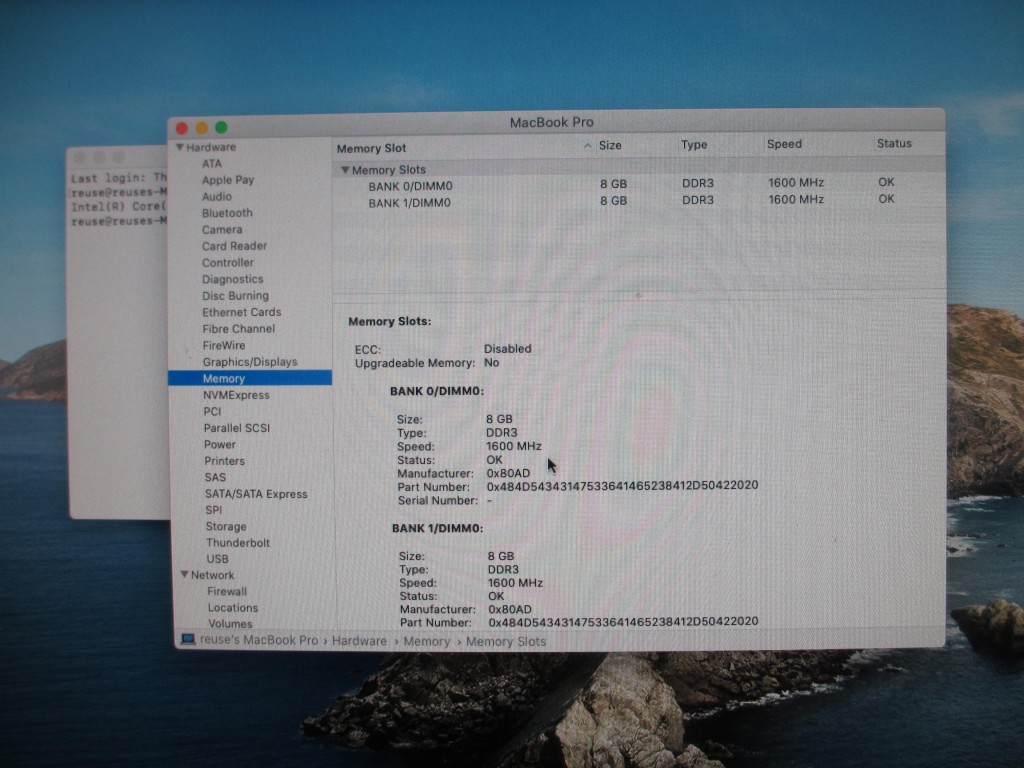The width and height of the screenshot is (1024, 768).
Task: Select SPI in the sidebar
Action: (x=214, y=510)
